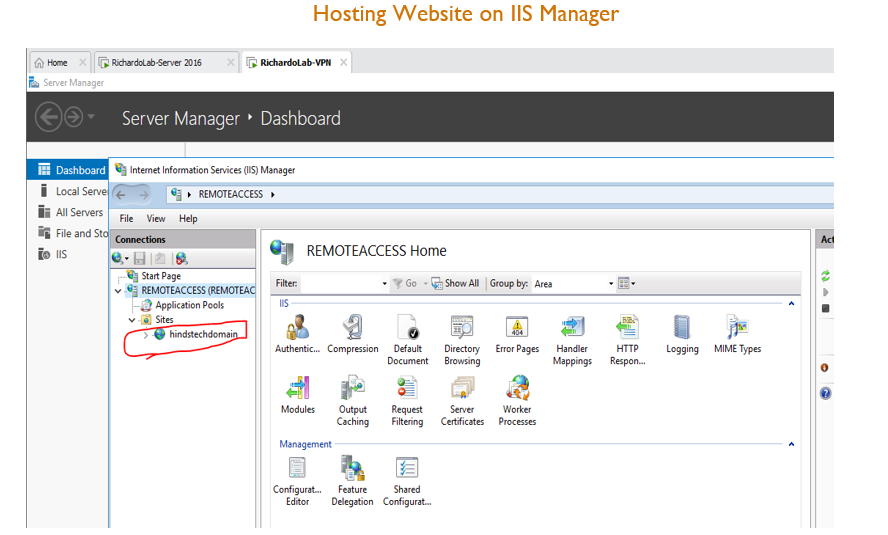Viewport: 888px width, 535px height.
Task: Click the Go filter button
Action: point(405,283)
